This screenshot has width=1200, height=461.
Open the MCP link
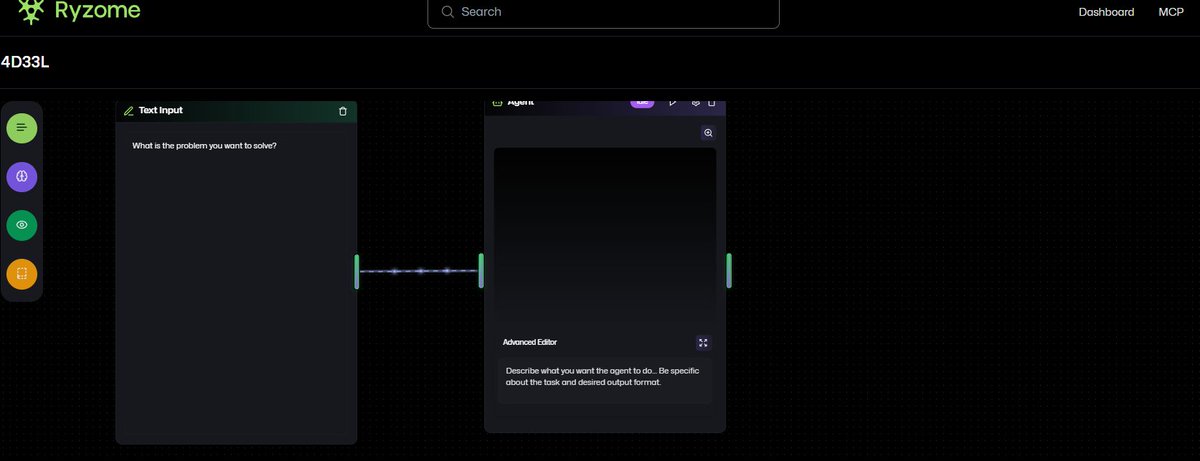[1171, 12]
